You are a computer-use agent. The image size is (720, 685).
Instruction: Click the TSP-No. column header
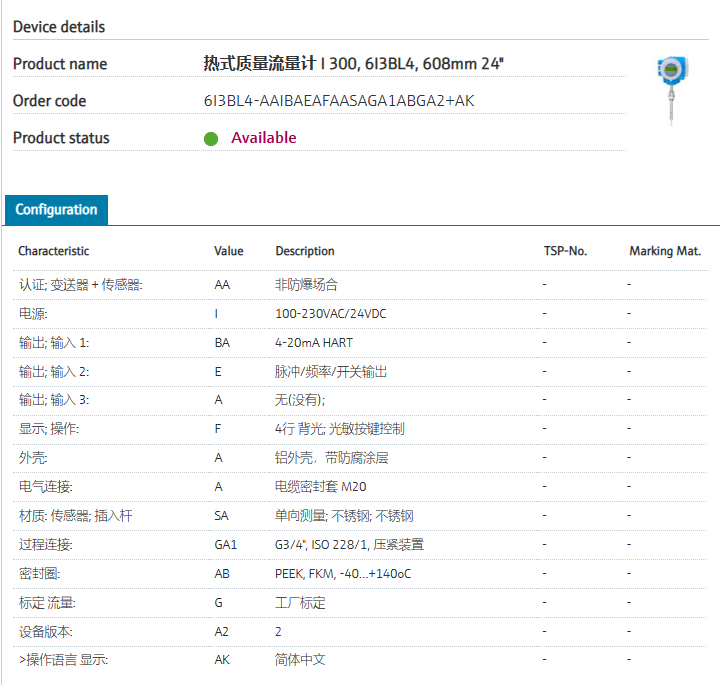pos(564,251)
